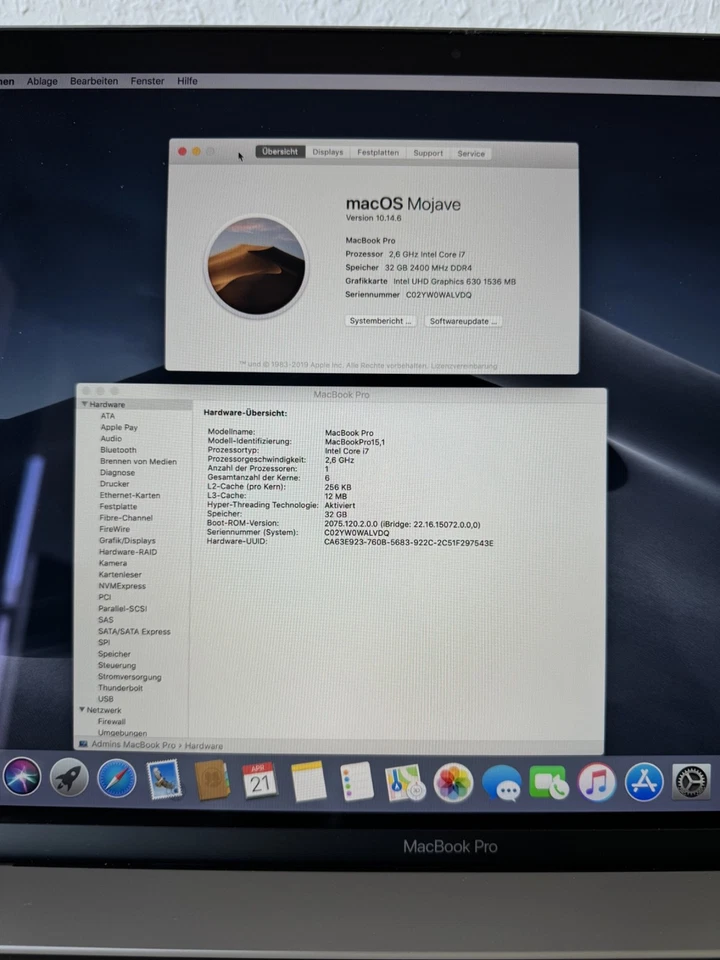Collapse the Netzwerk tree section
The height and width of the screenshot is (960, 720).
tap(82, 710)
